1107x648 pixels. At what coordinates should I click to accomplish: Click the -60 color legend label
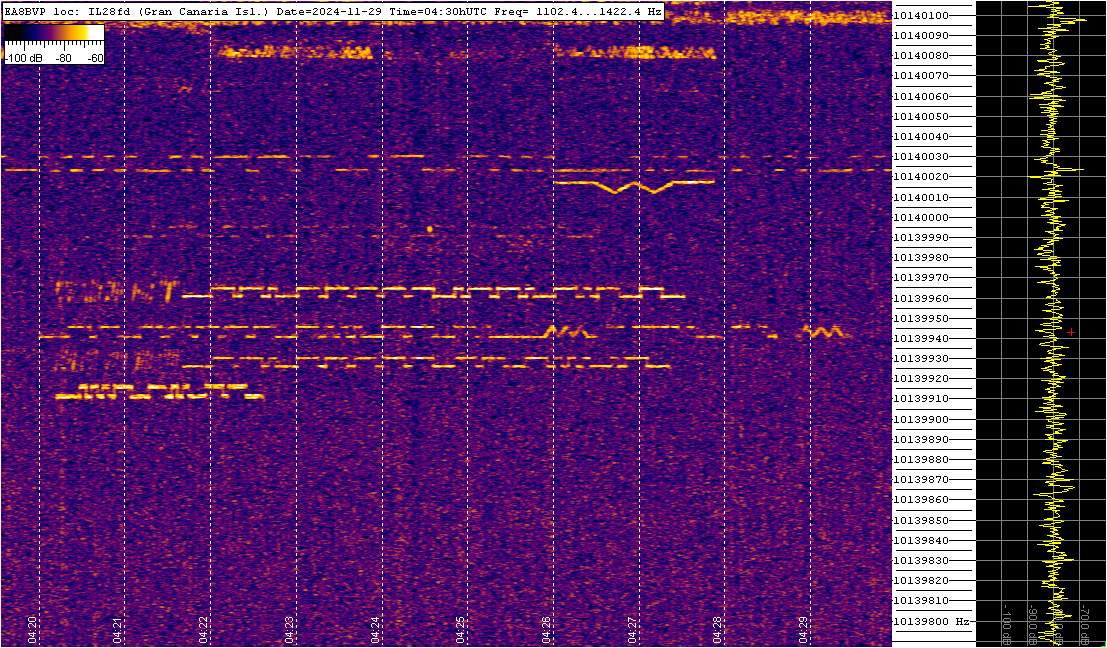coord(95,59)
